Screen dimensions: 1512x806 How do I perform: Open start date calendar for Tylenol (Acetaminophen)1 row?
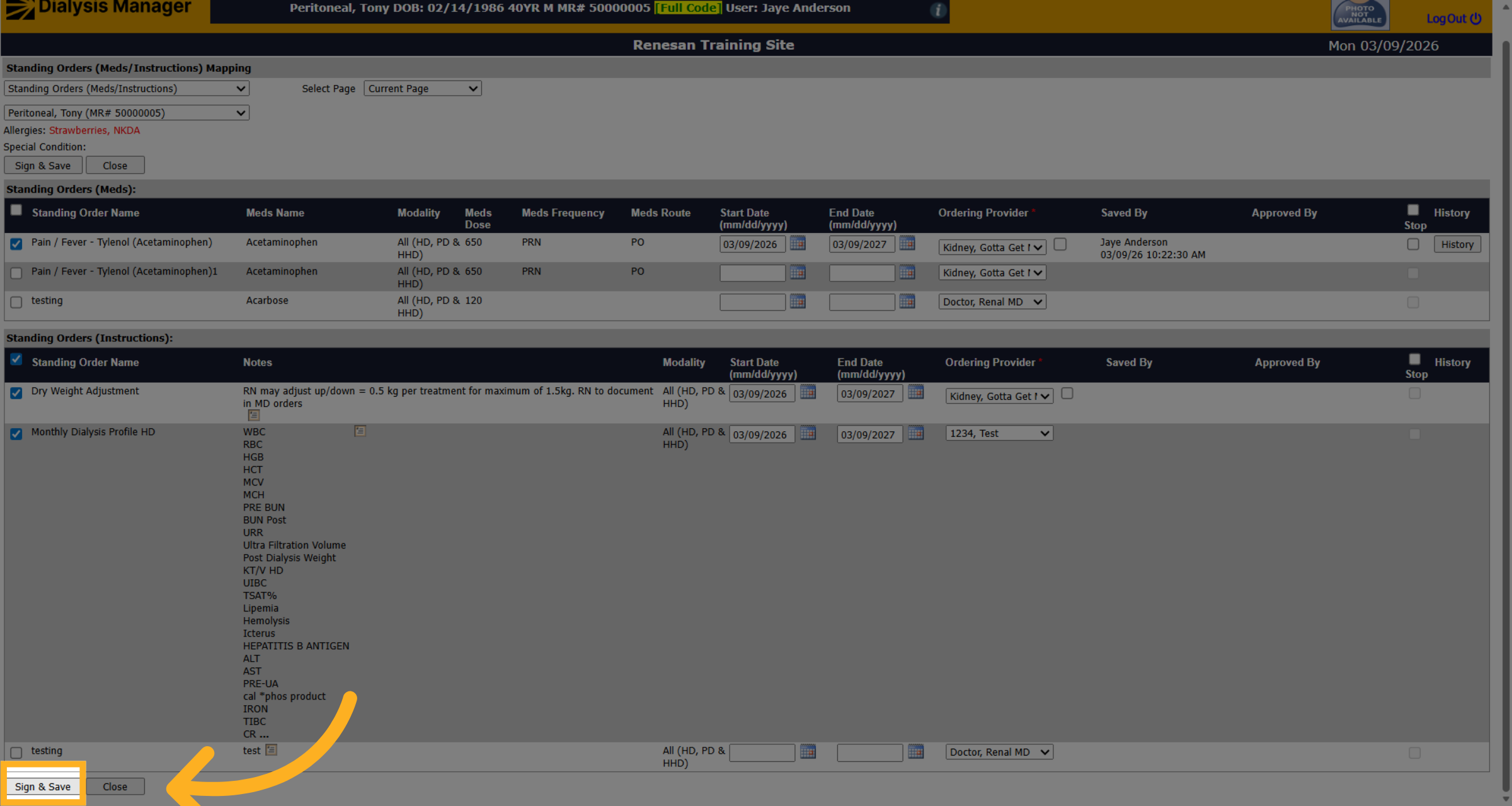pyautogui.click(x=798, y=273)
